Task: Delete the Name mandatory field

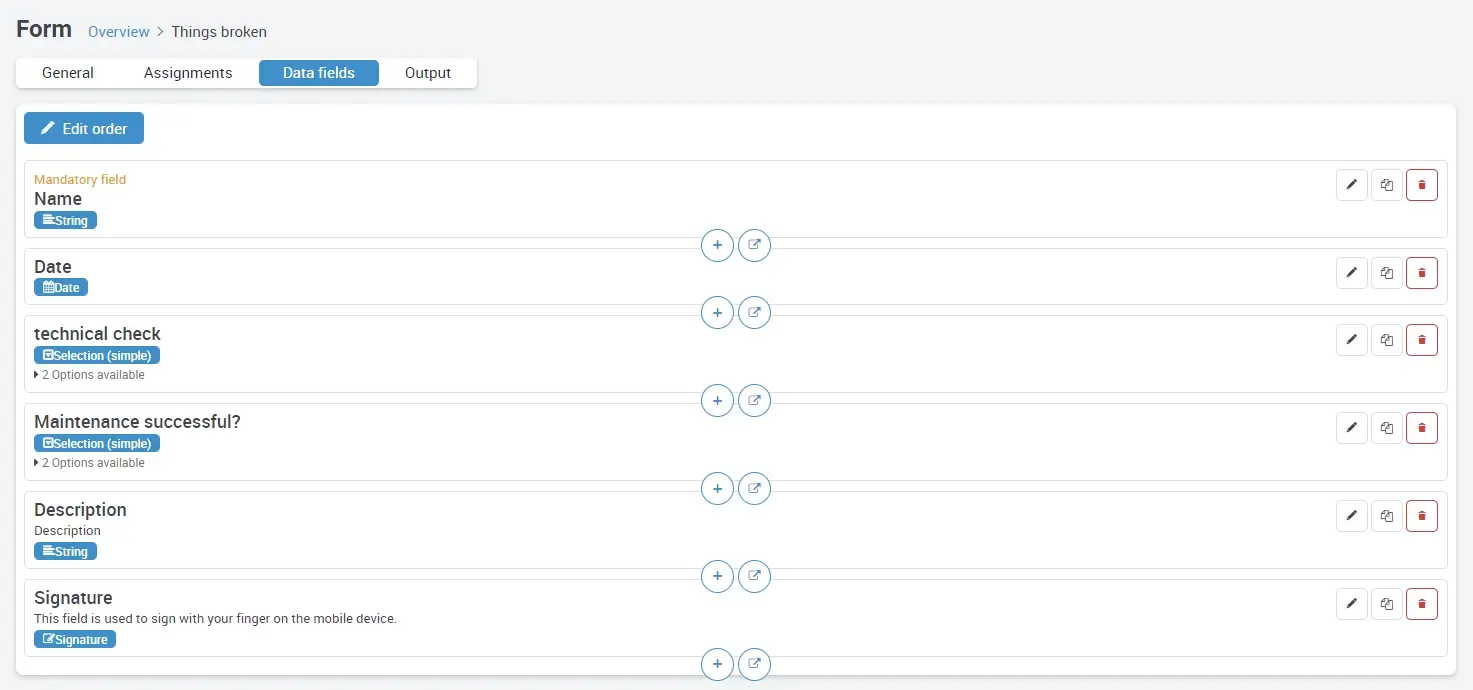Action: 1421,185
